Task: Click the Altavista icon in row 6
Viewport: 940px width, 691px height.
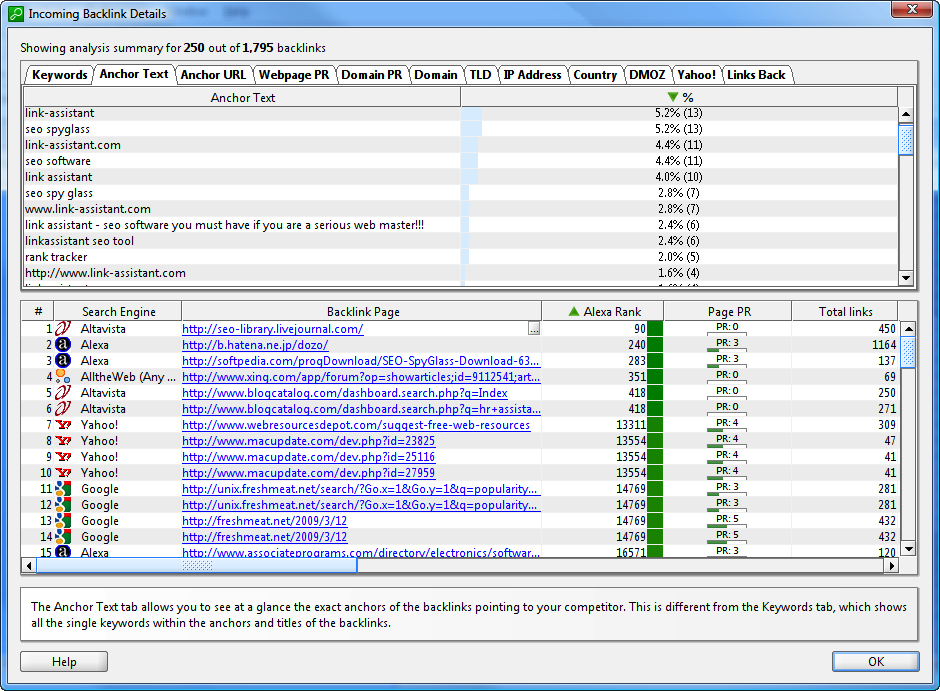Action: pos(63,409)
